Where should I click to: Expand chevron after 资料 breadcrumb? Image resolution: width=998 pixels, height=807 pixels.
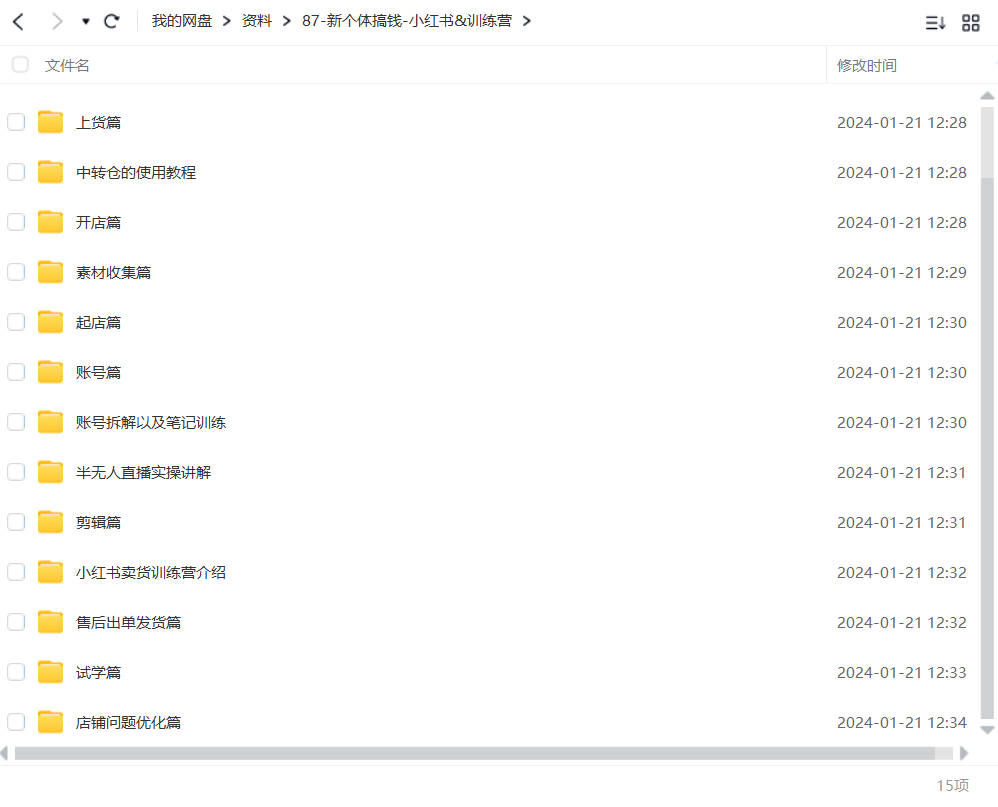coord(286,22)
